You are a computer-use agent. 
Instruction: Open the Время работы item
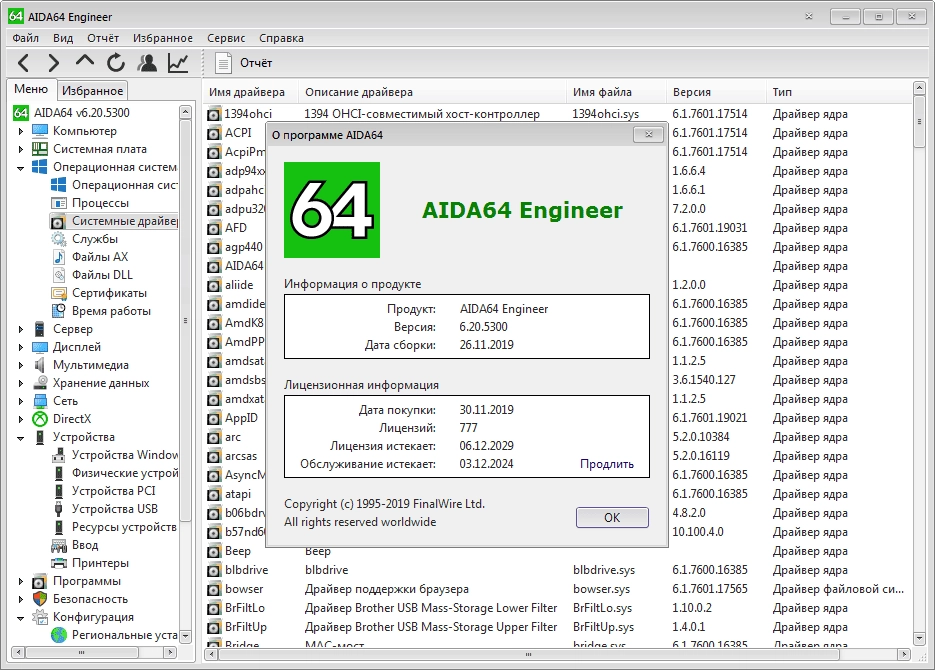[58, 311]
